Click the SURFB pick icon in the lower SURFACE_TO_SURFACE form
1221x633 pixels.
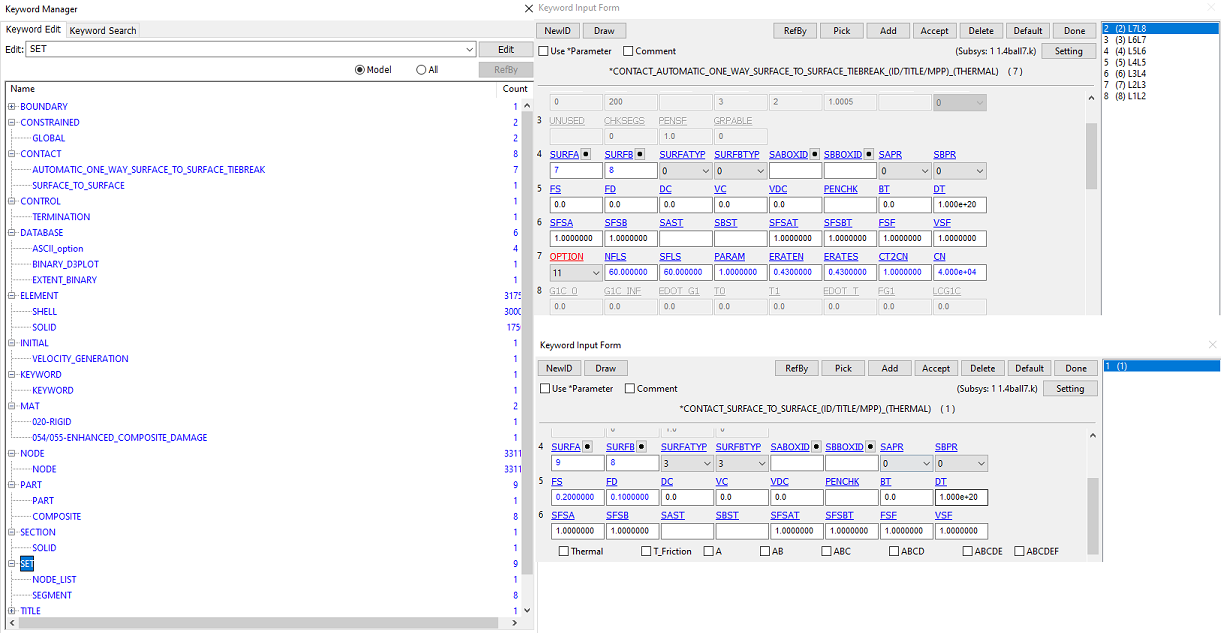[x=641, y=447]
